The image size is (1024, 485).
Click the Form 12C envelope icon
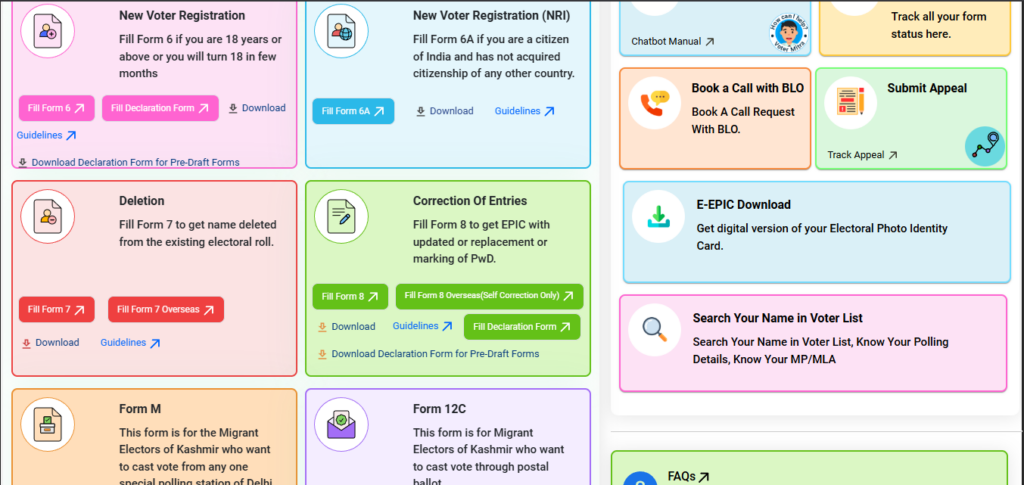341,424
